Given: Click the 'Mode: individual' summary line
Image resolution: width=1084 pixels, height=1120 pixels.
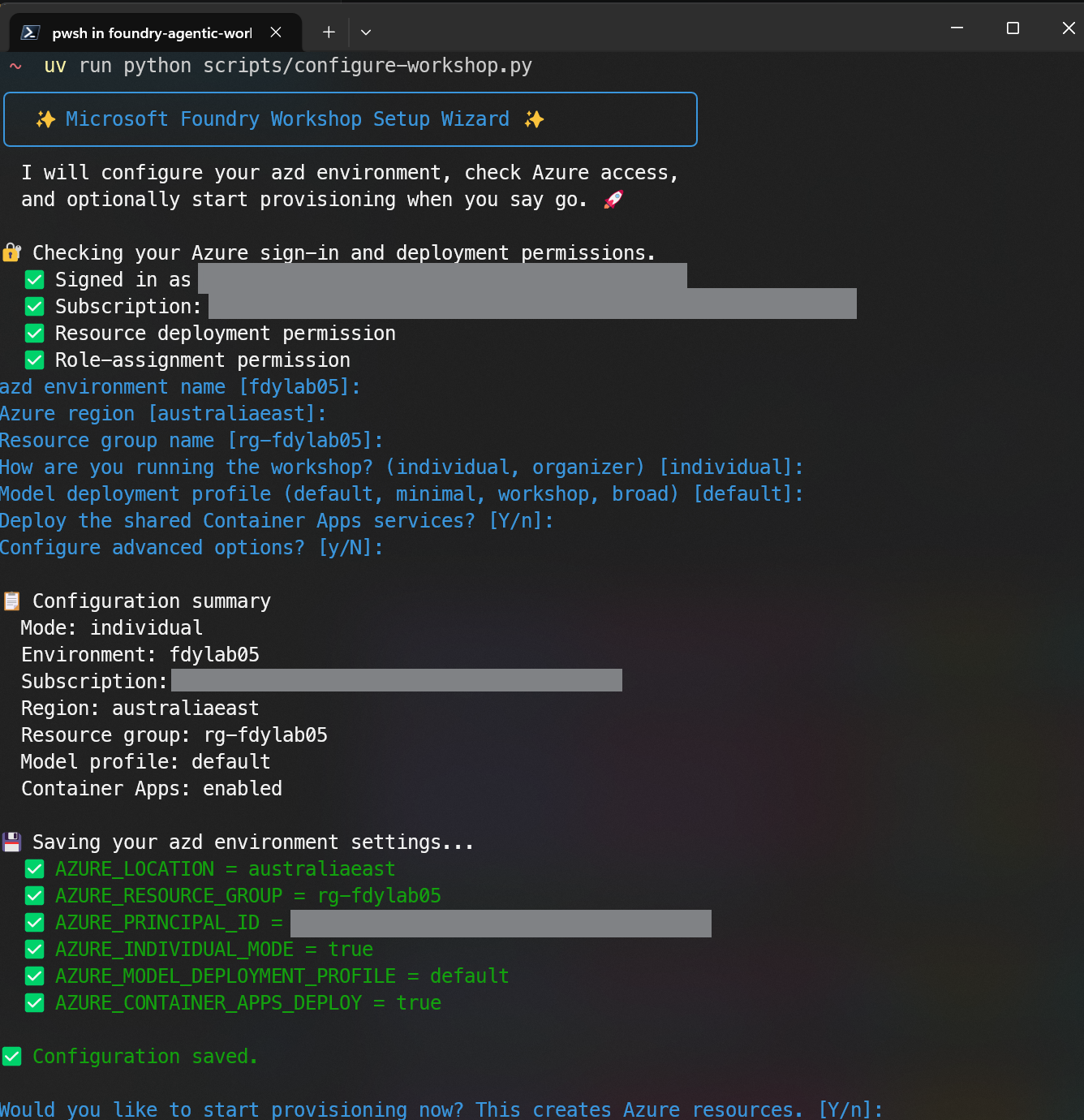Looking at the screenshot, I should (112, 628).
